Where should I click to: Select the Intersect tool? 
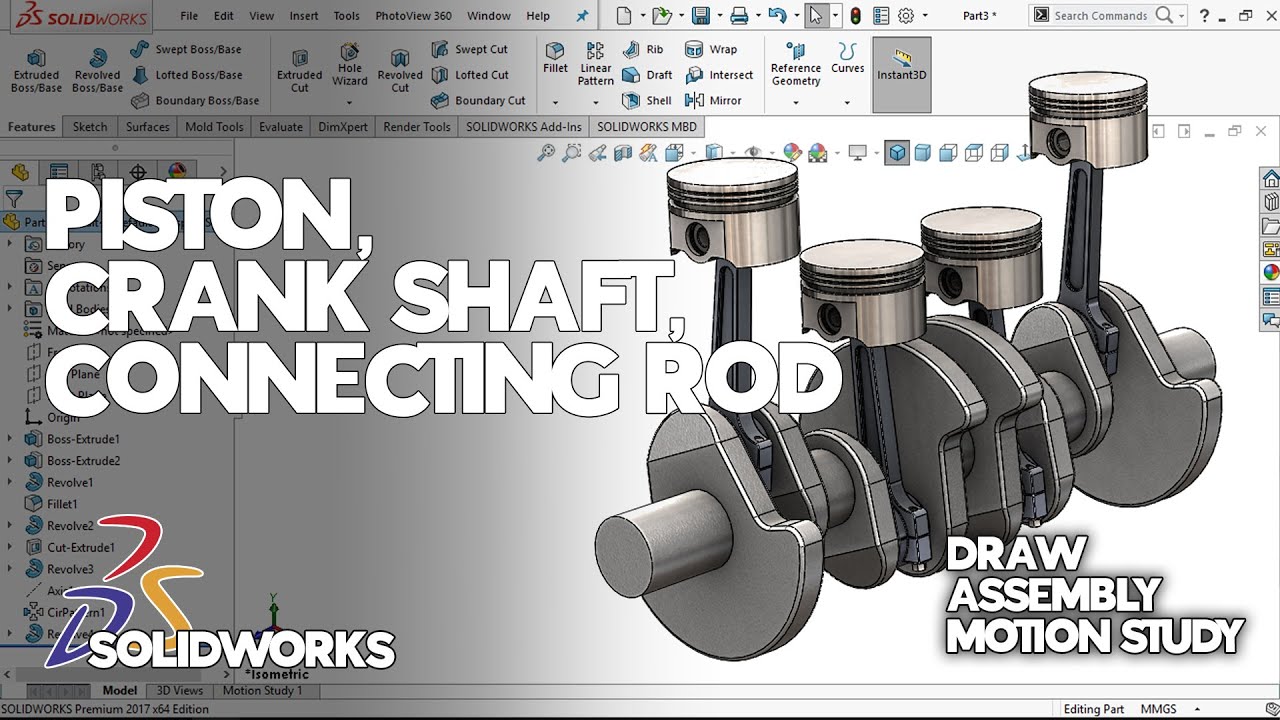coord(719,75)
